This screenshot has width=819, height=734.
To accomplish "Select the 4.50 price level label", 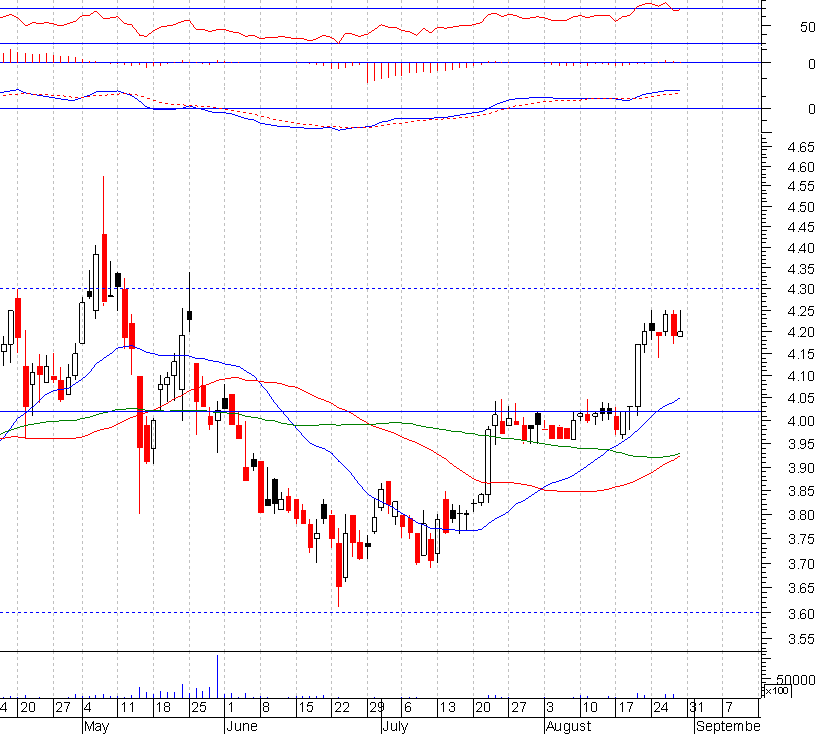I will pyautogui.click(x=801, y=207).
